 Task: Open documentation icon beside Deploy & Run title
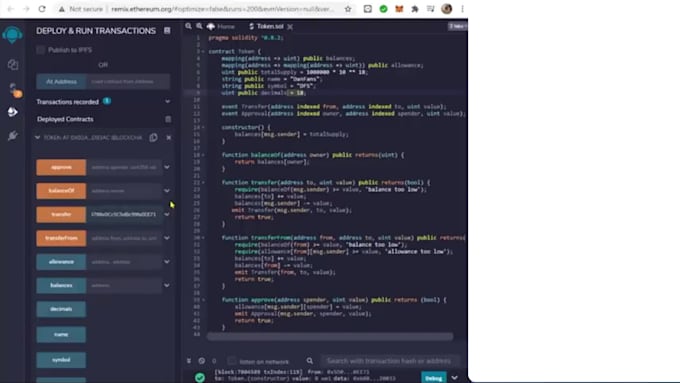(167, 30)
